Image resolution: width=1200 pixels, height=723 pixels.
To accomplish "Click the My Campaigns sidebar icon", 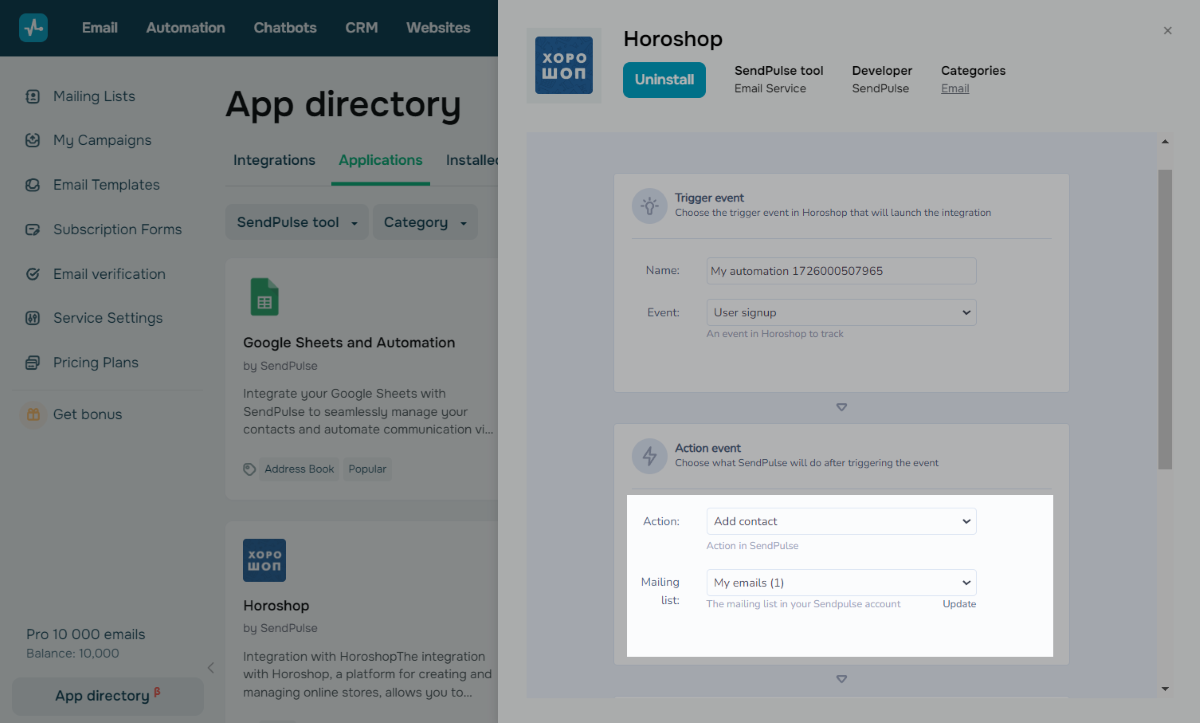I will [33, 141].
